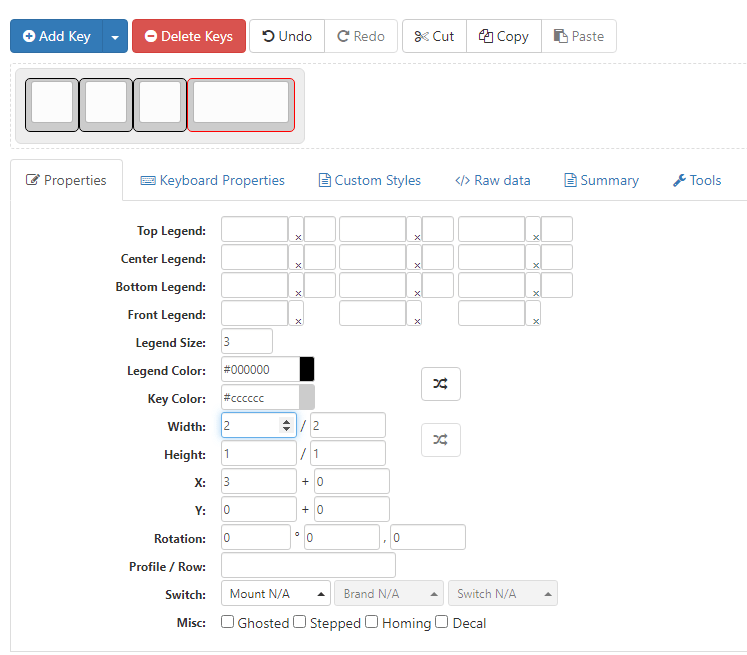Open the gray Key Color swatch
Screen dimensions: 747x655
pyautogui.click(x=307, y=398)
